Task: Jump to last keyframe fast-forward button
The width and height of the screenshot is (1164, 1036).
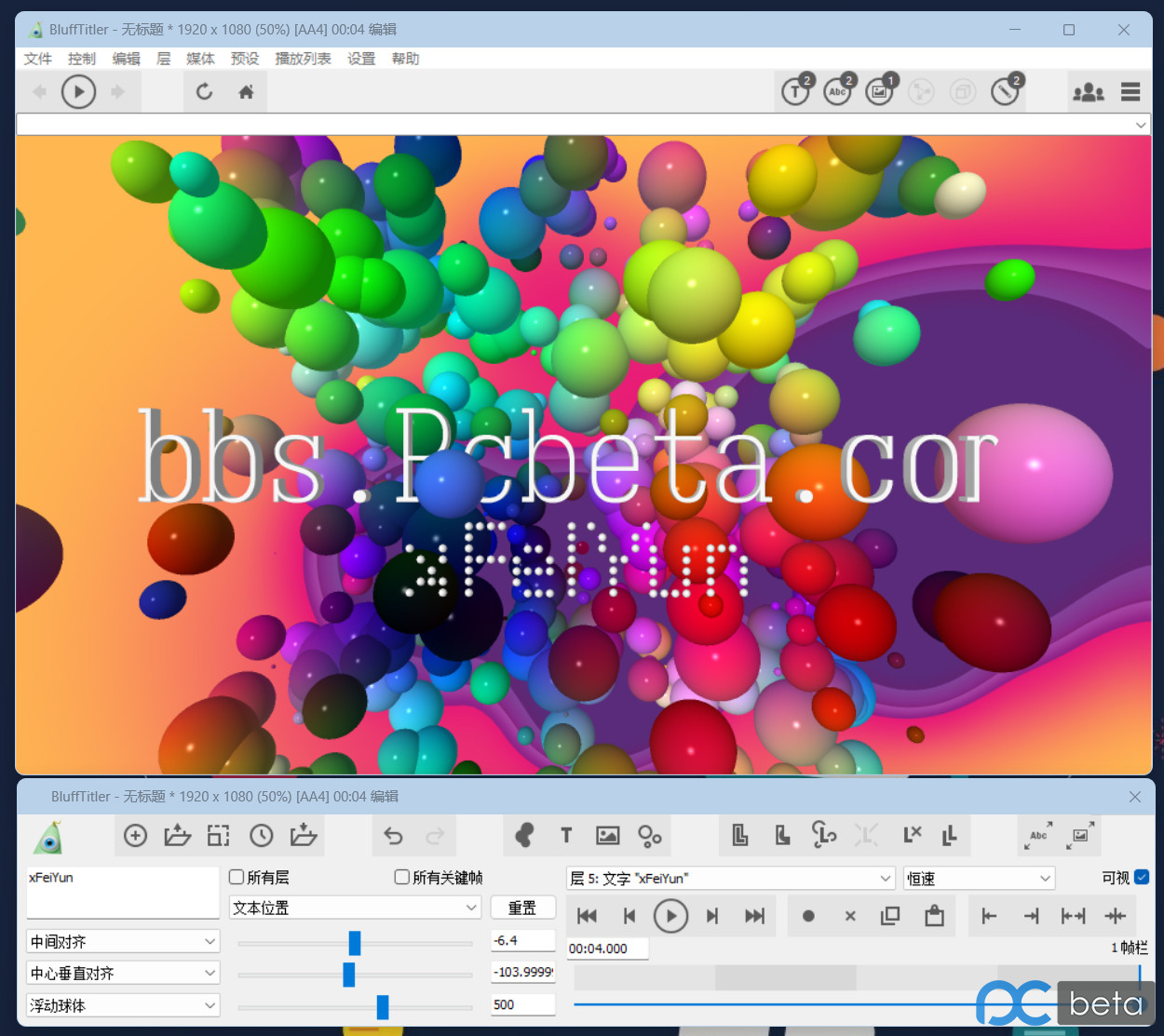Action: coord(754,916)
